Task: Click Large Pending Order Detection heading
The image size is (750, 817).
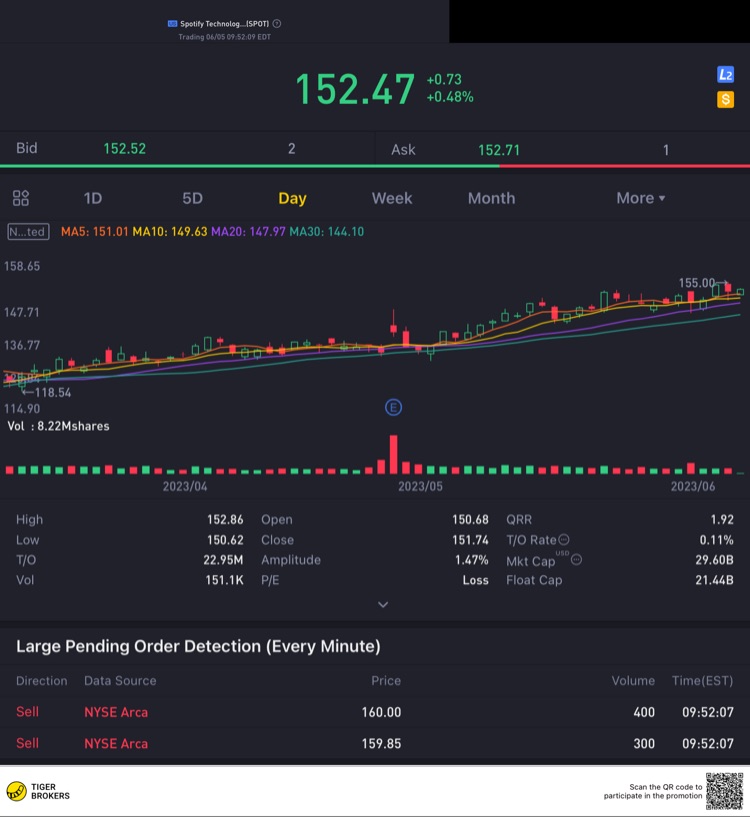Action: pos(198,646)
